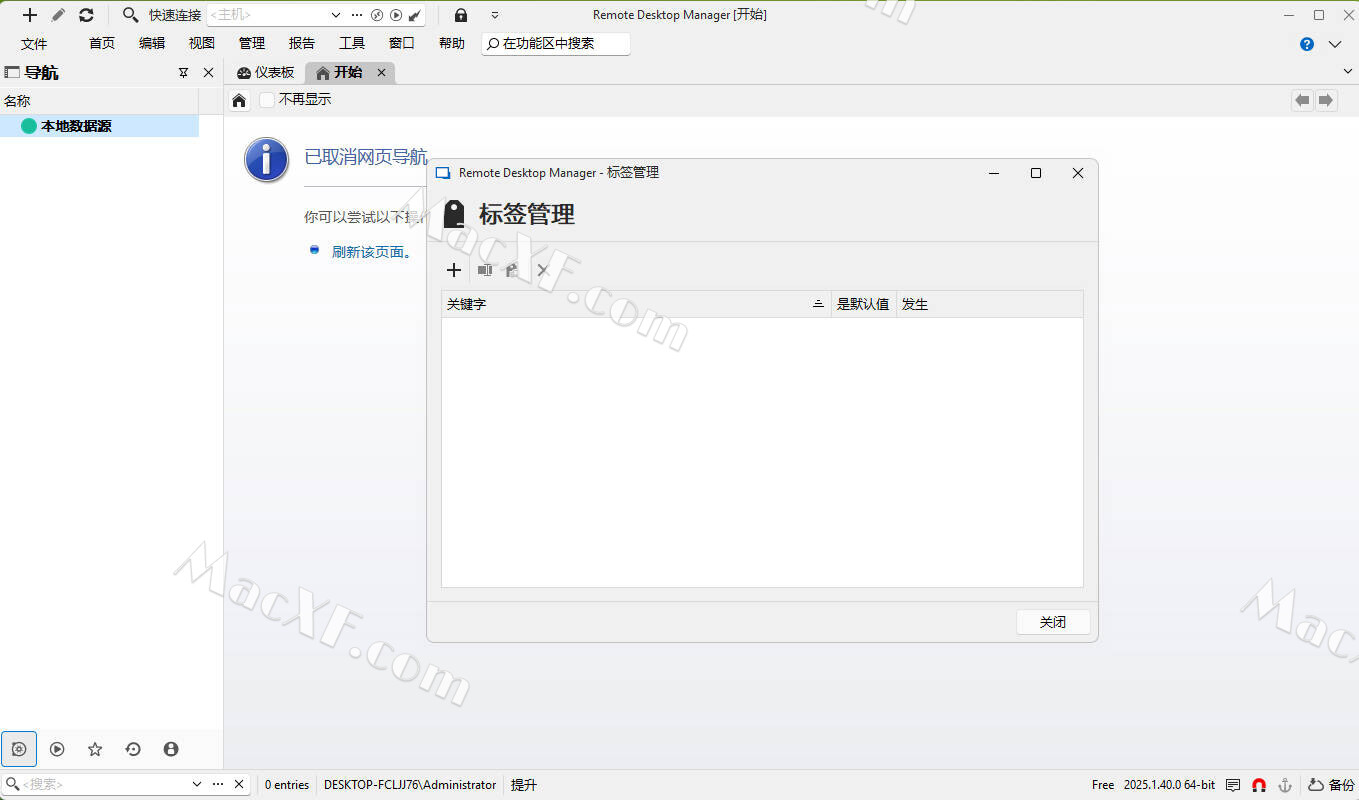Show favorites with the star icon
This screenshot has width=1359, height=800.
pos(95,749)
